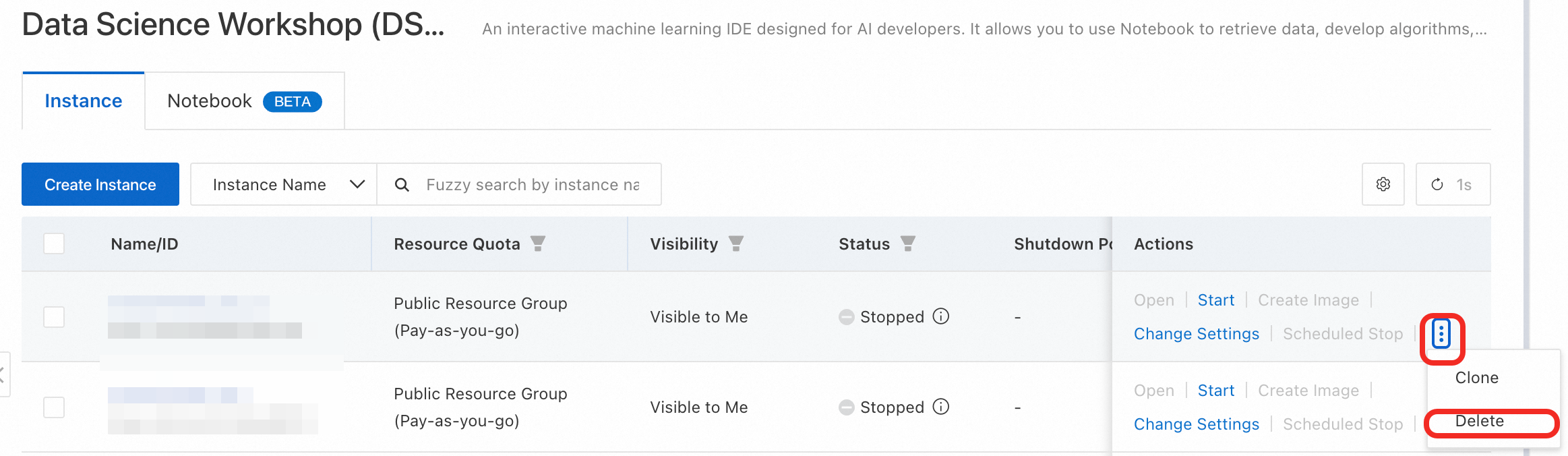
Task: Click first row's three-dot more actions icon
Action: (1441, 334)
